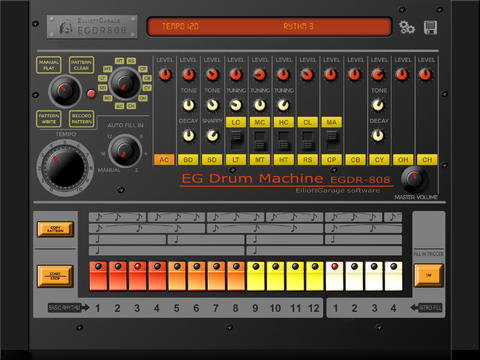Click the CH level knob
Image resolution: width=480 pixels, height=360 pixels.
(x=425, y=74)
